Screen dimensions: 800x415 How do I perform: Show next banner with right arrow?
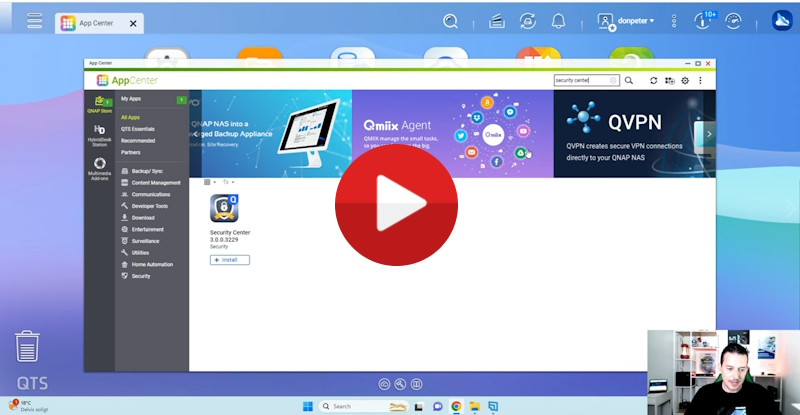point(709,134)
